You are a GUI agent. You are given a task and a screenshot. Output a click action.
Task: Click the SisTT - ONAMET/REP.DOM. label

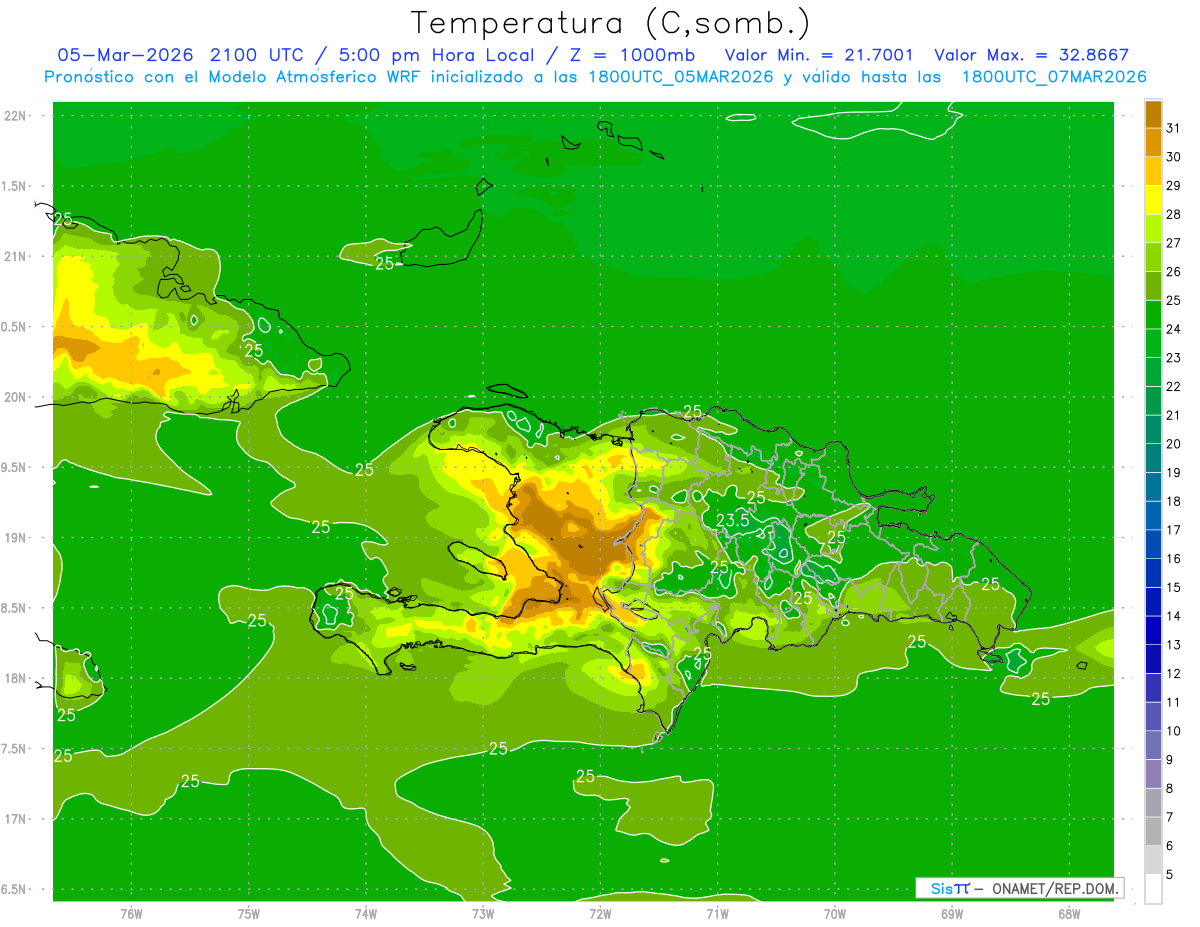click(1020, 888)
